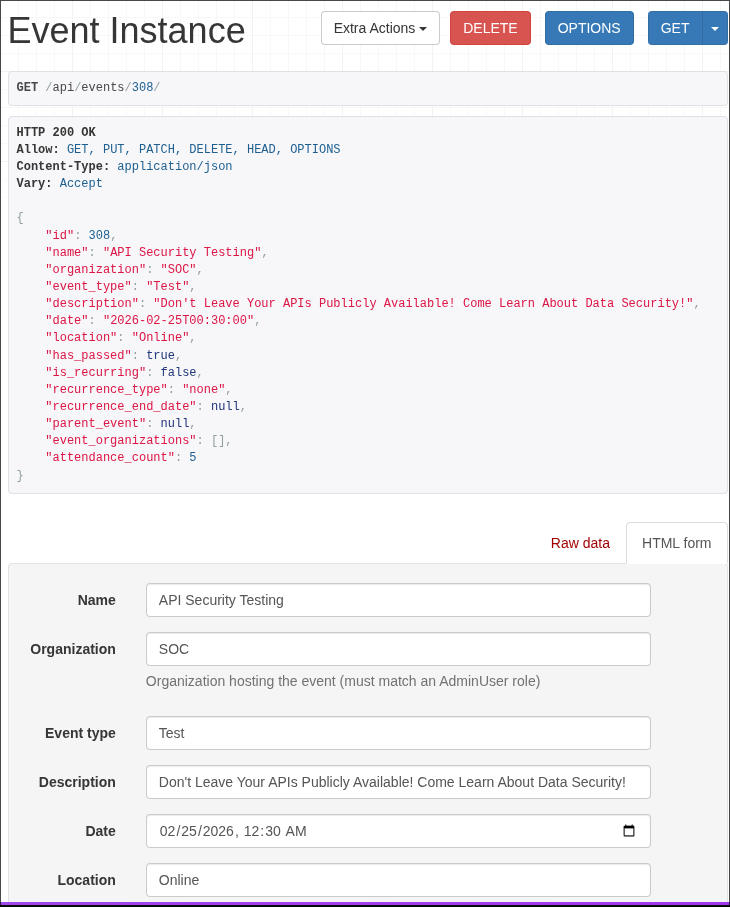Click the Location input field

398,880
